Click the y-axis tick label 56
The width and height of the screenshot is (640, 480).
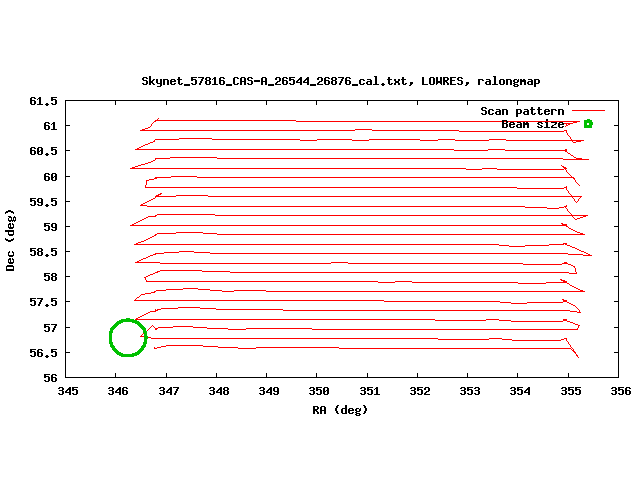click(x=51, y=378)
